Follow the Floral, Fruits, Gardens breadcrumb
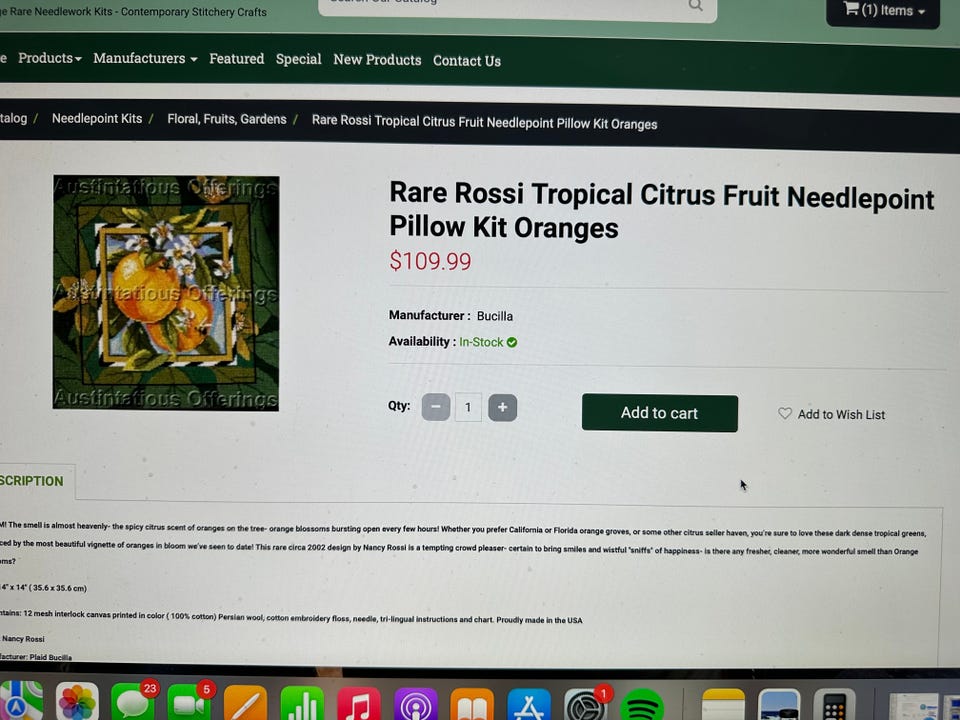The width and height of the screenshot is (960, 720). [x=227, y=119]
